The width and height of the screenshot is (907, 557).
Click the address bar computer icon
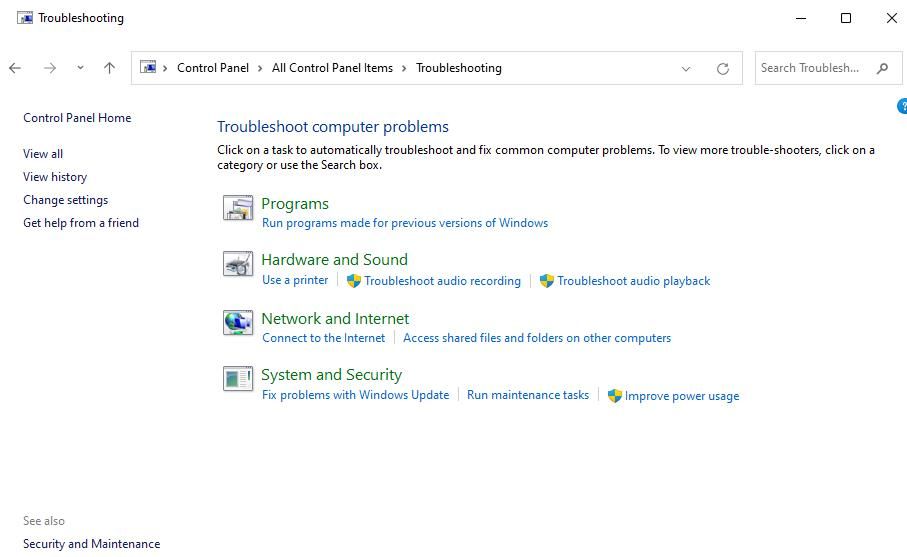pyautogui.click(x=148, y=68)
